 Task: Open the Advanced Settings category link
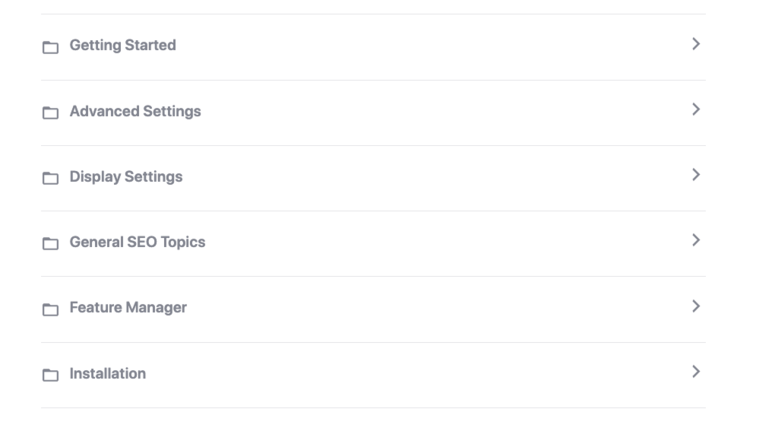(135, 111)
